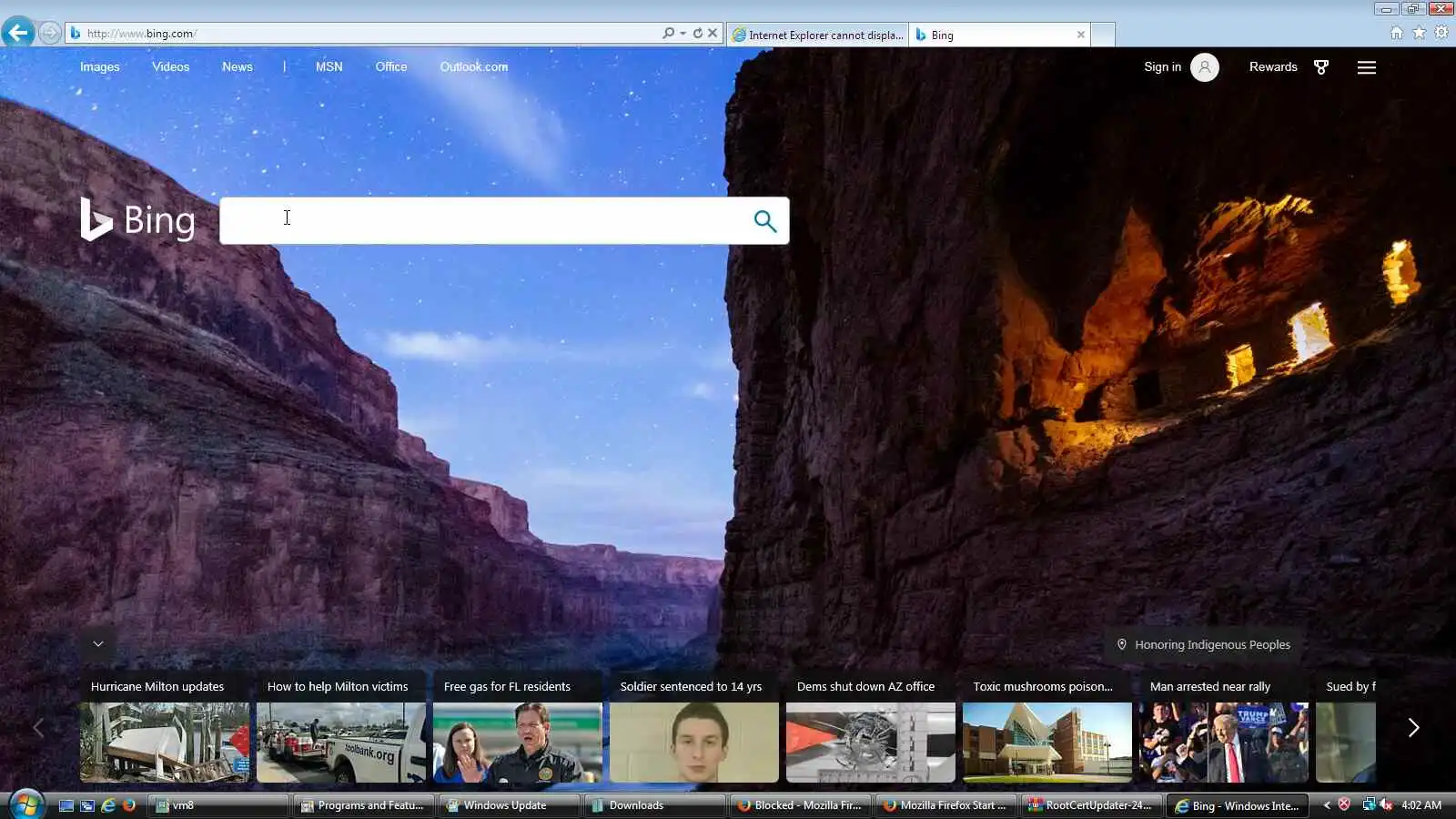Switch to RootCertUpdater taskbar window
1456x819 pixels.
[x=1091, y=805]
